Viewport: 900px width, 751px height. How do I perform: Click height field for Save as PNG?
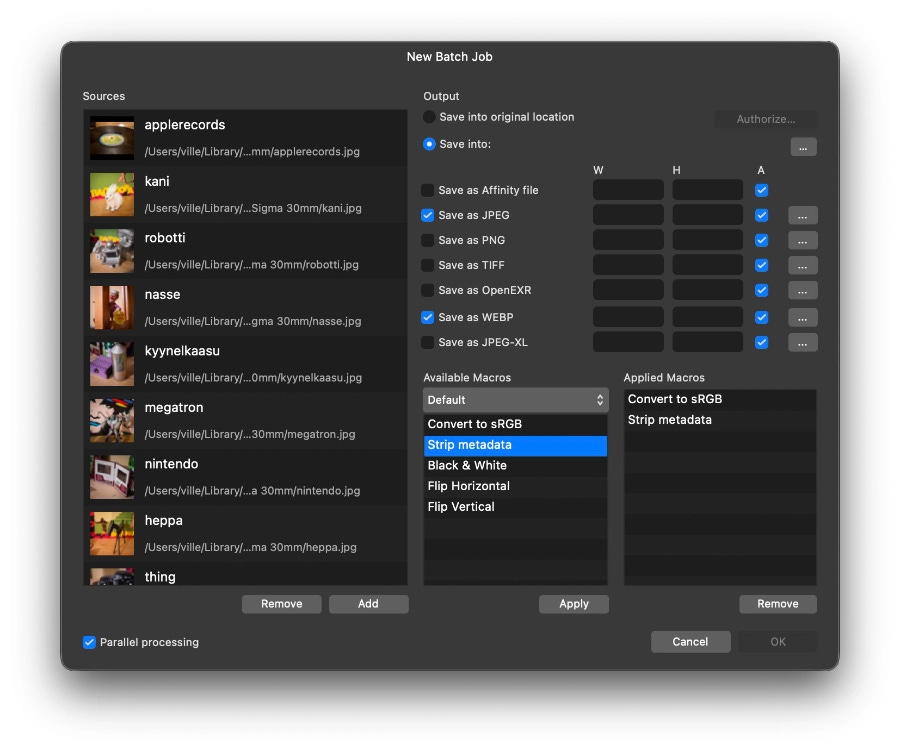707,240
